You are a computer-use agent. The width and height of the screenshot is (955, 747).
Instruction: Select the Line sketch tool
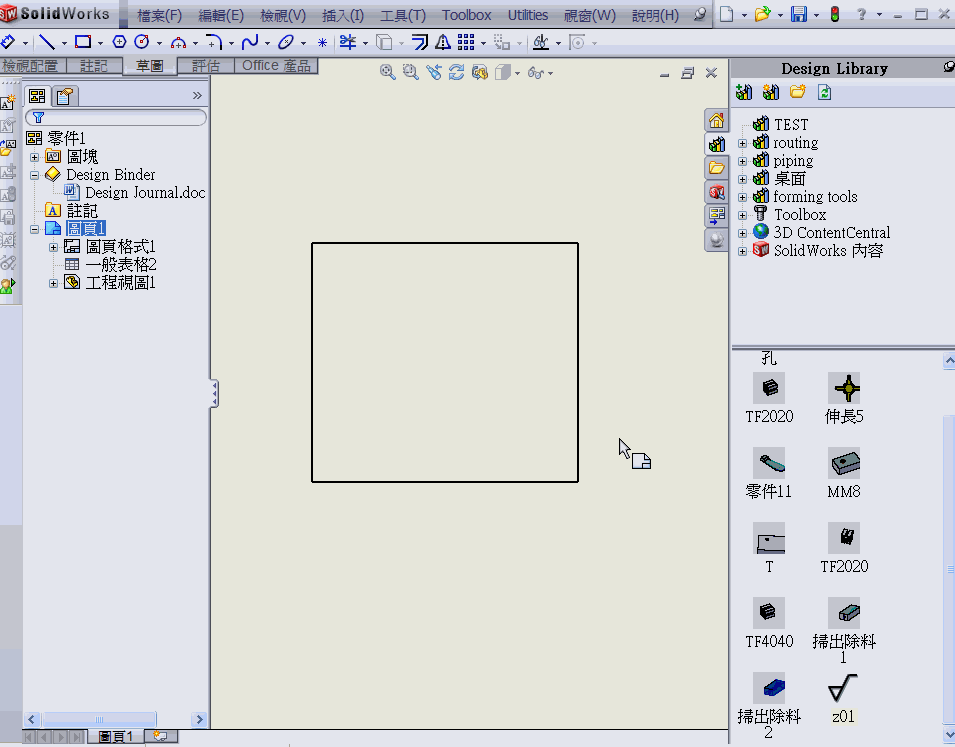(47, 42)
